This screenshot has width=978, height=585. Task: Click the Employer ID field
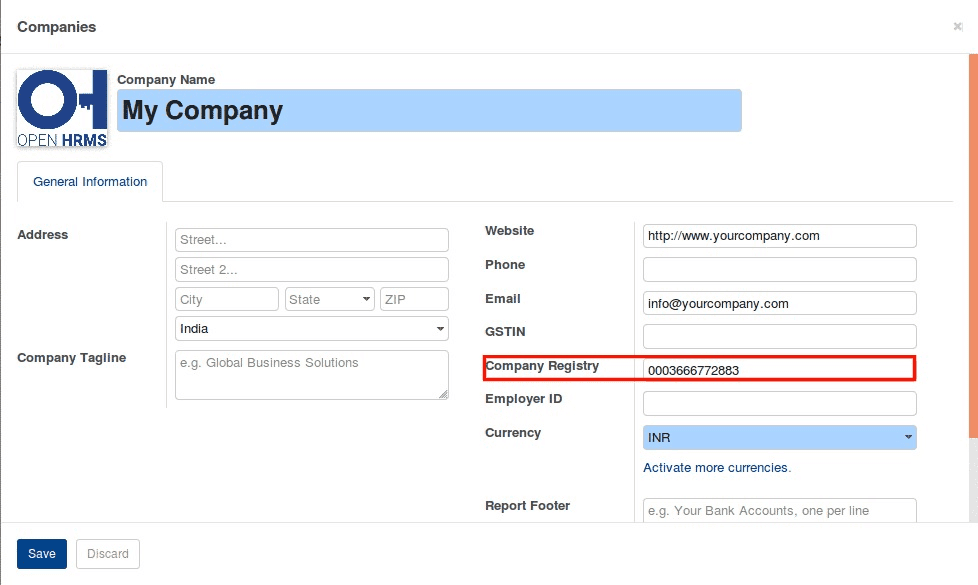pos(779,403)
